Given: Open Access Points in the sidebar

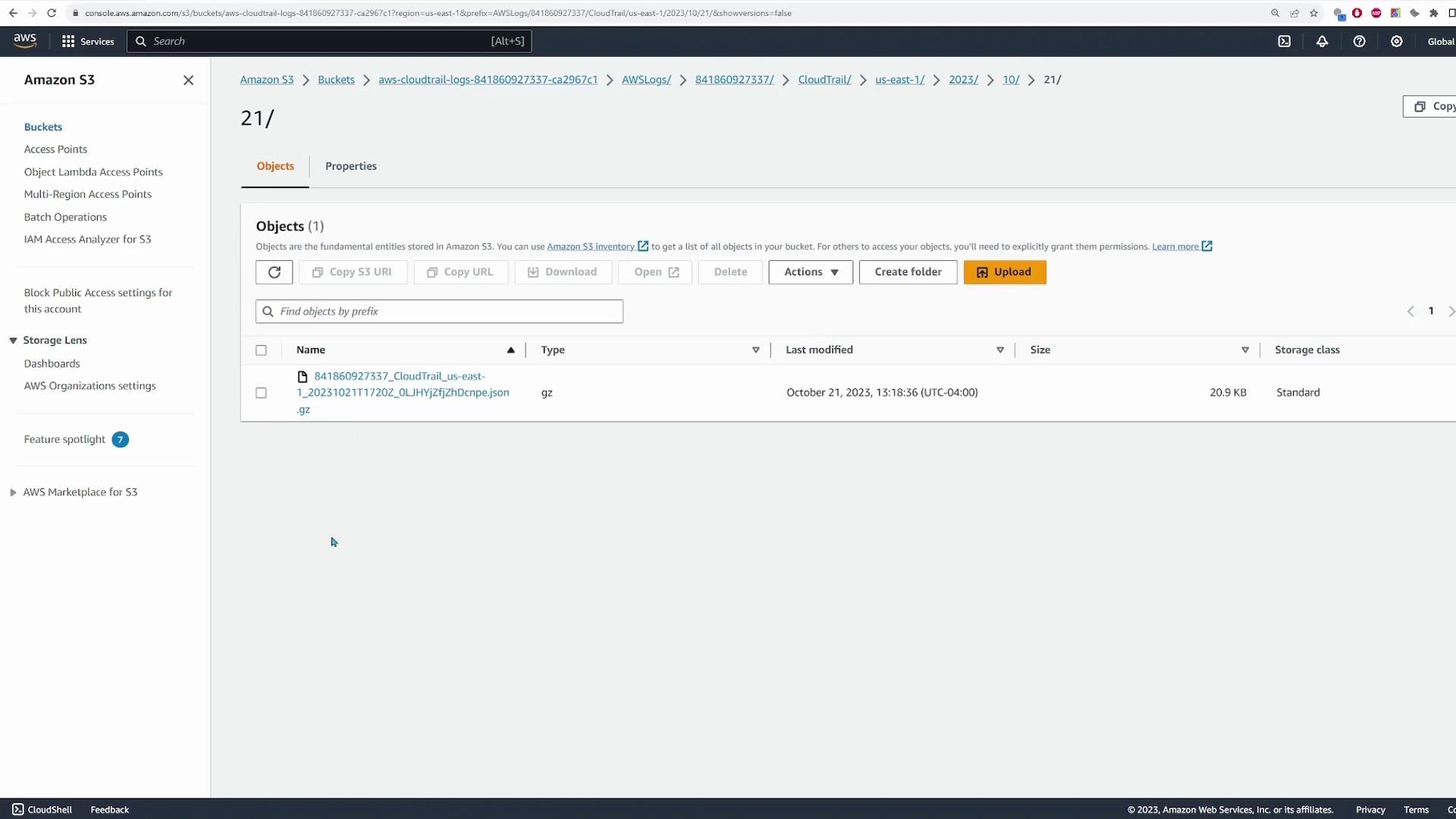Looking at the screenshot, I should pyautogui.click(x=55, y=149).
